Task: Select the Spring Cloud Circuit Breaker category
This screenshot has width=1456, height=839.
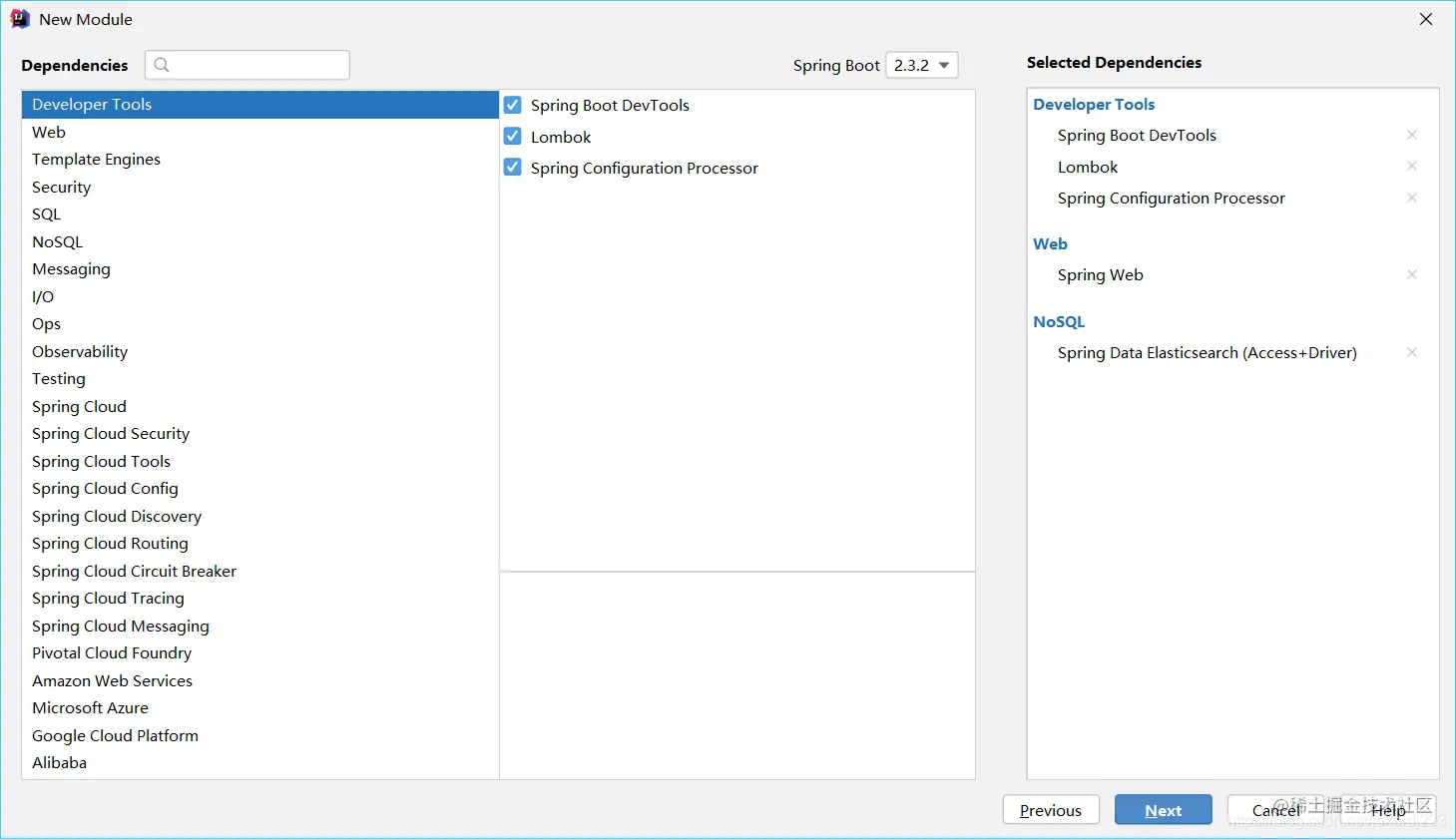Action: tap(260, 571)
